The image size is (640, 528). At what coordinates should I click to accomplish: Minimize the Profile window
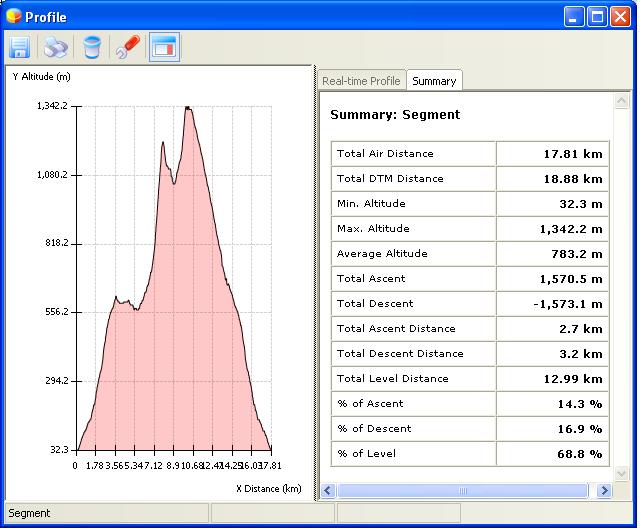click(x=574, y=17)
